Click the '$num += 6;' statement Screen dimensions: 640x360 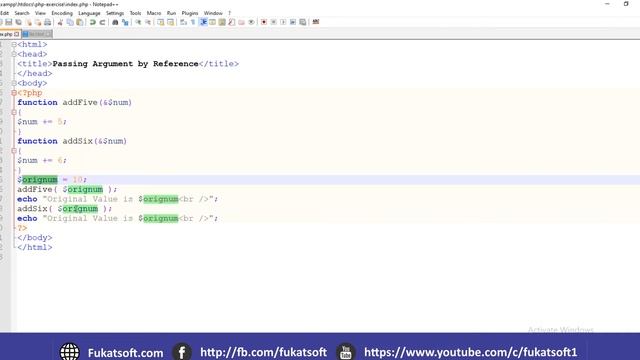[x=42, y=160]
